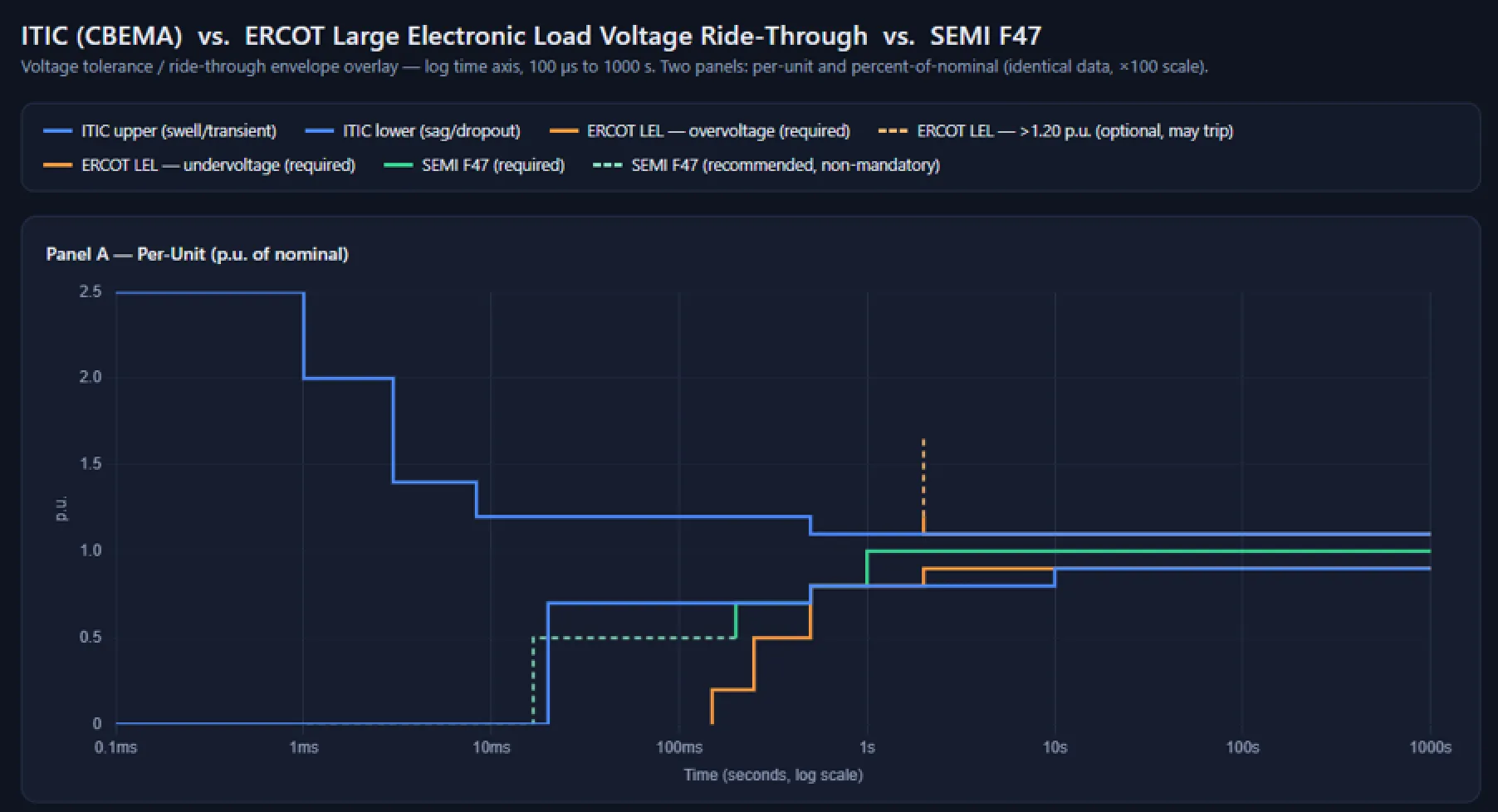Click the chart title ITIC (CBEMA) vs. ERCOT
This screenshot has height=812, width=1498.
[531, 36]
